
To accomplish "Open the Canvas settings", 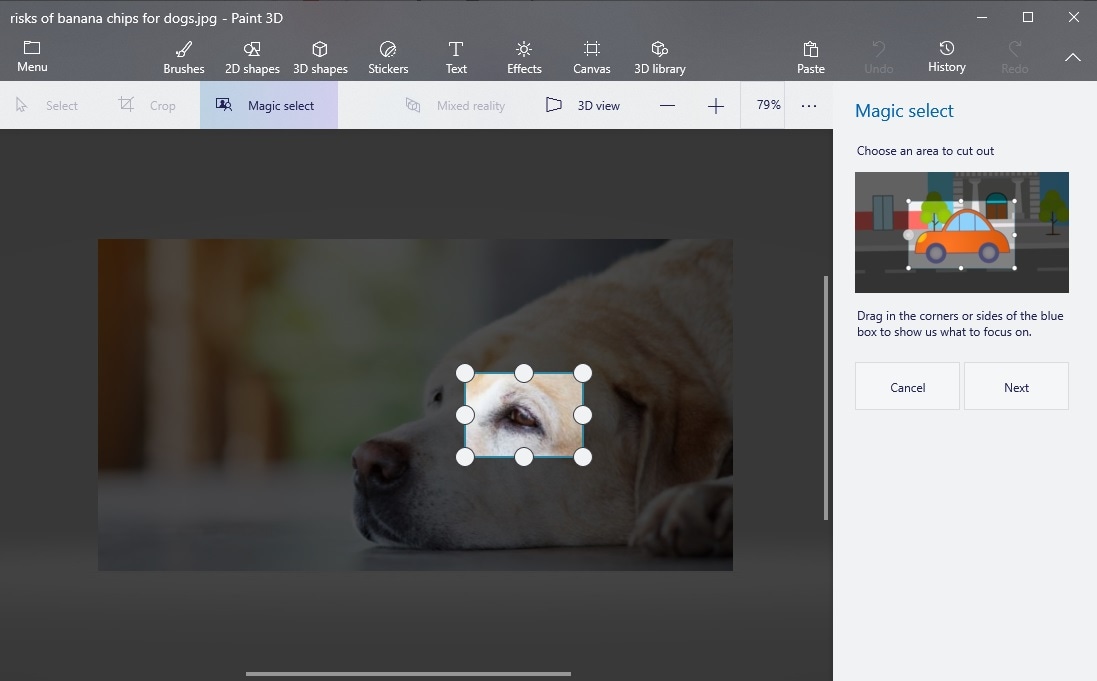I will (592, 57).
